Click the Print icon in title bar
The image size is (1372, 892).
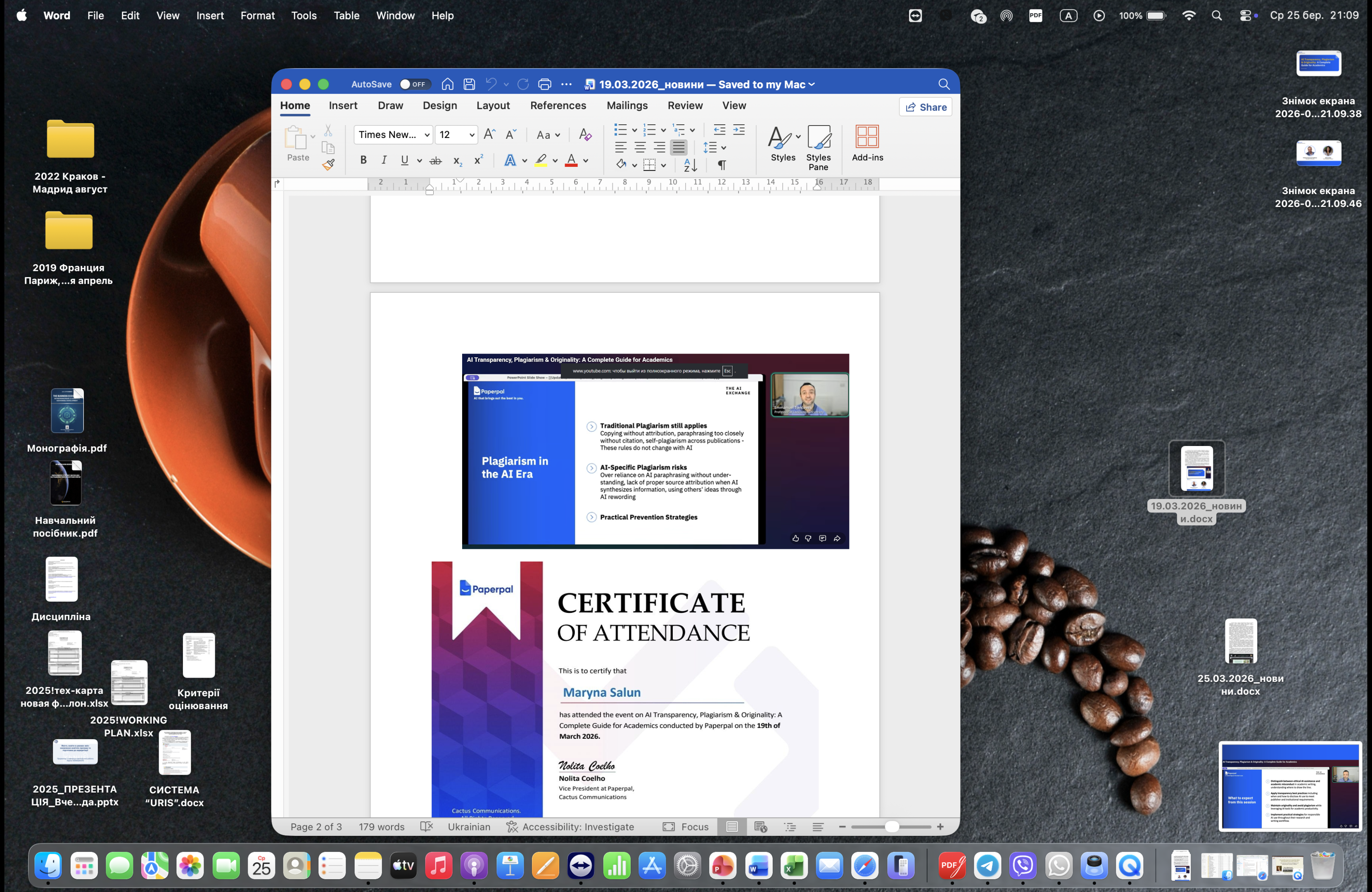(544, 84)
